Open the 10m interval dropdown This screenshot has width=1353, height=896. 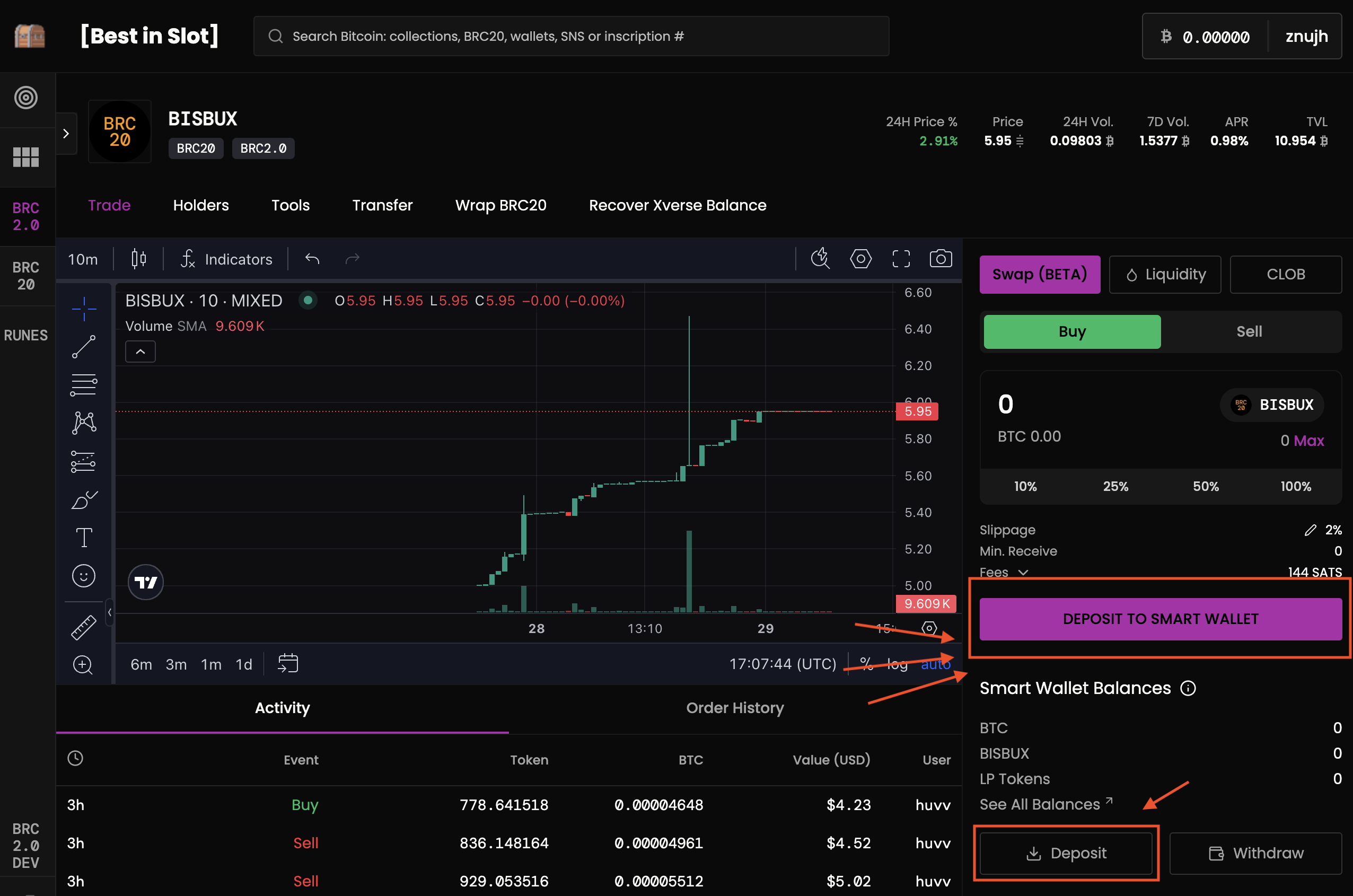click(83, 259)
